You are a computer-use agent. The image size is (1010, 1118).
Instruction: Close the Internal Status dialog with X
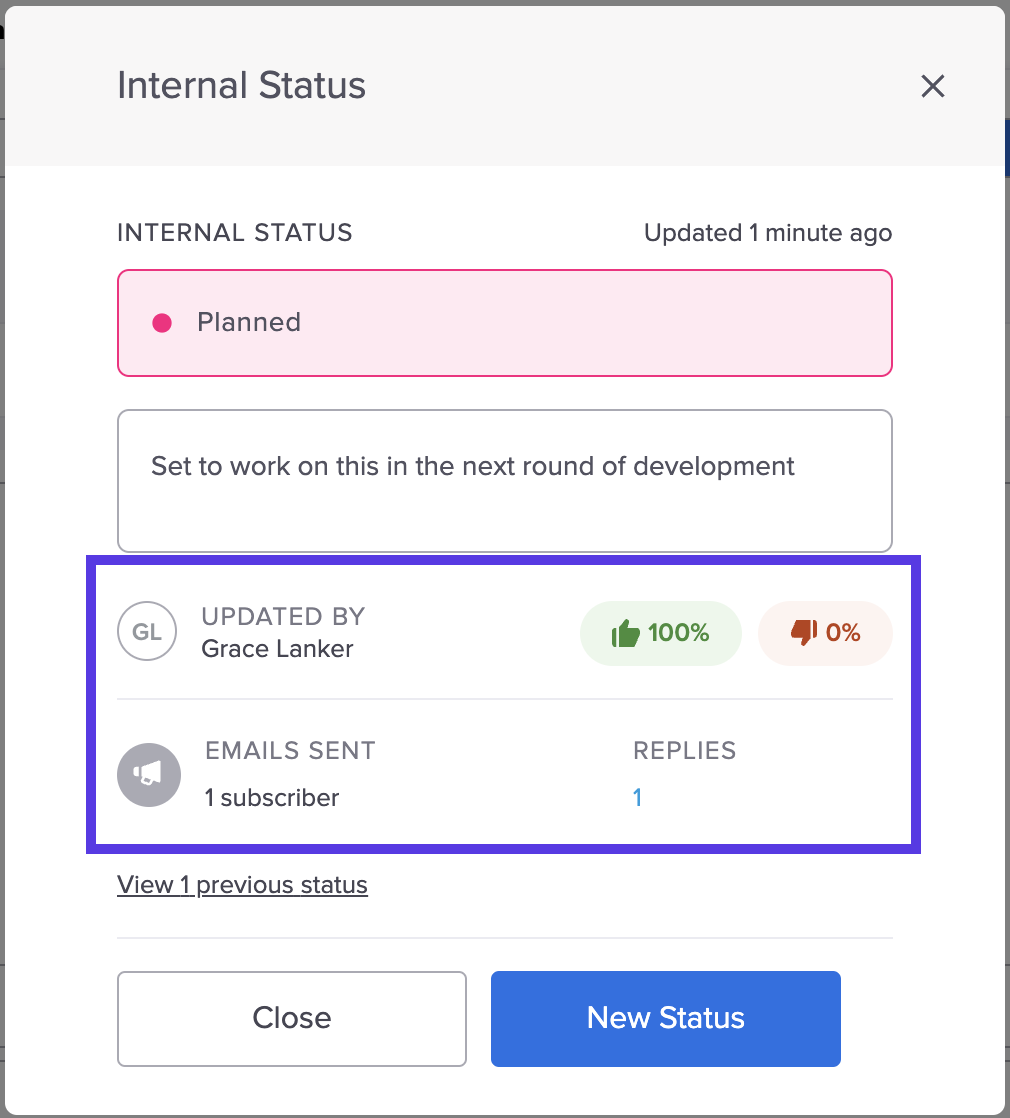coord(932,86)
